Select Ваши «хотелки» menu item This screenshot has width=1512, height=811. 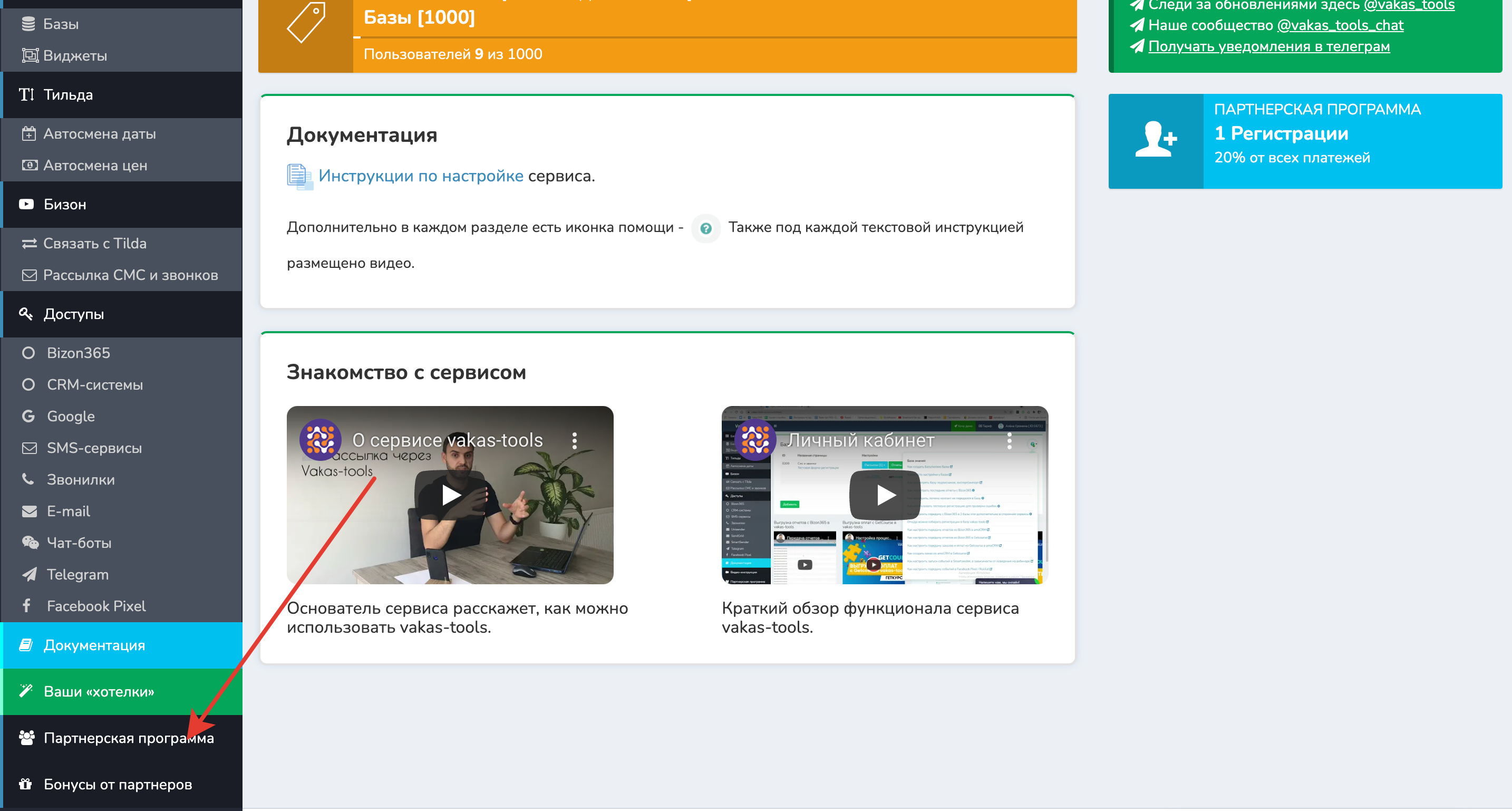point(99,691)
